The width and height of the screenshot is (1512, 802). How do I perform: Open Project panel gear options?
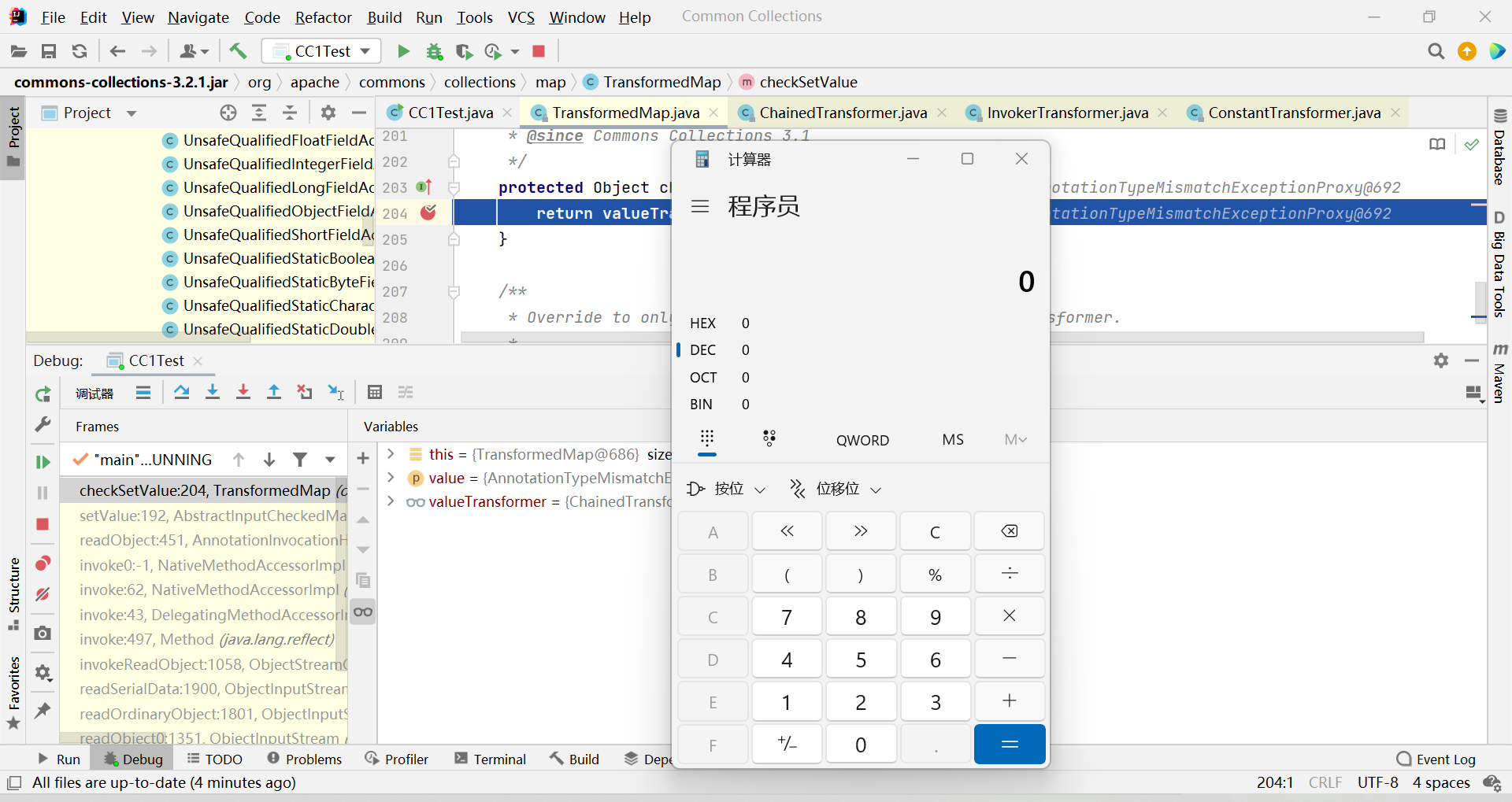click(328, 113)
